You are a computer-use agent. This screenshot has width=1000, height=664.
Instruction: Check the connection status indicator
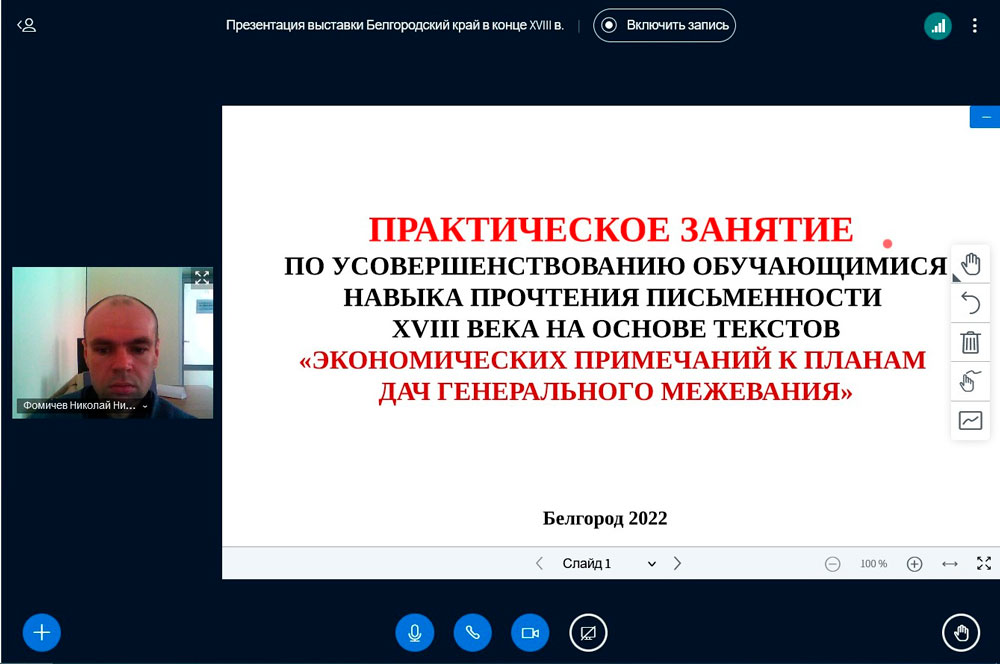click(x=937, y=26)
